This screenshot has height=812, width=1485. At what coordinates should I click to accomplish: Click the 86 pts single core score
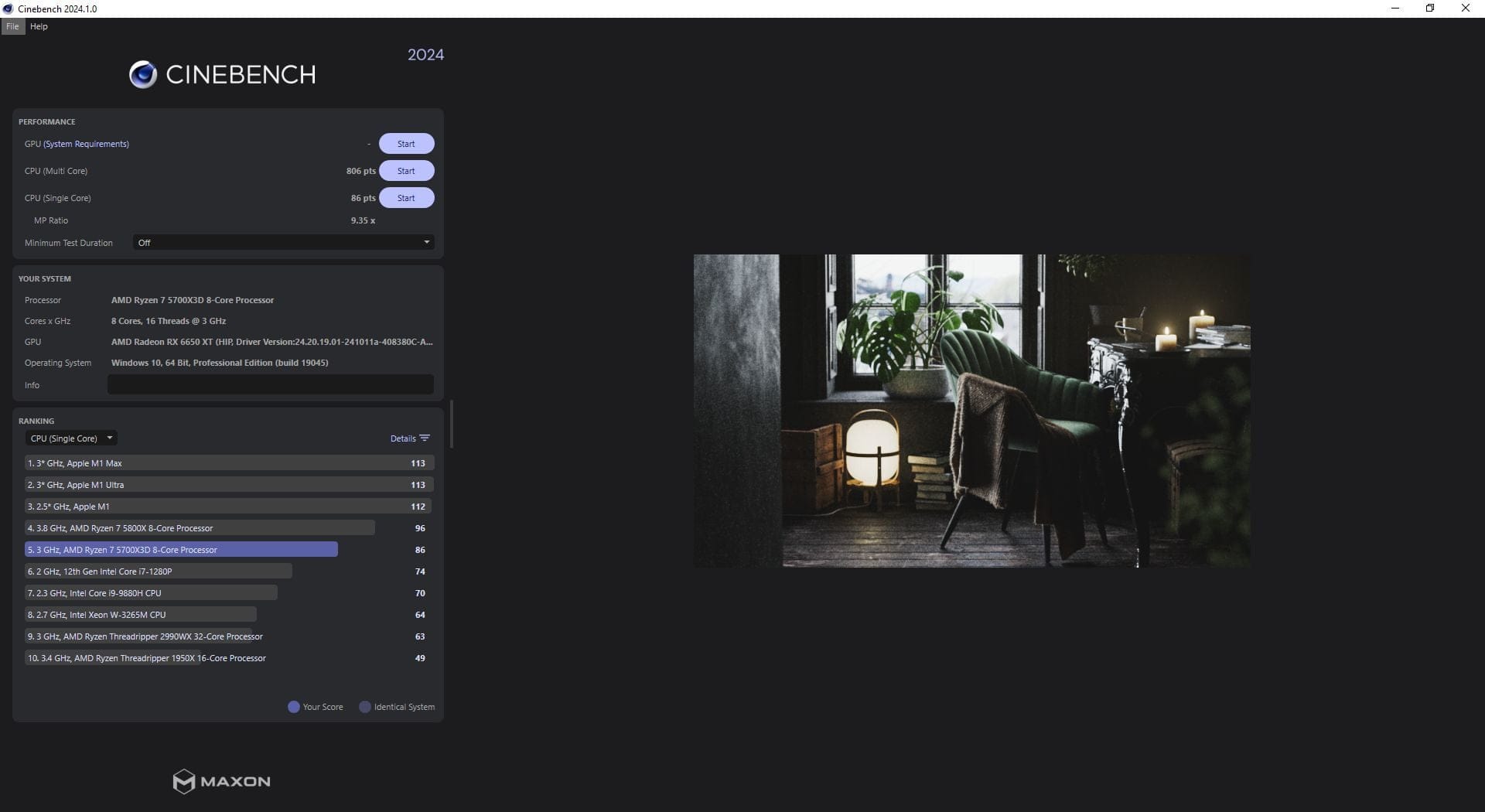tap(363, 198)
